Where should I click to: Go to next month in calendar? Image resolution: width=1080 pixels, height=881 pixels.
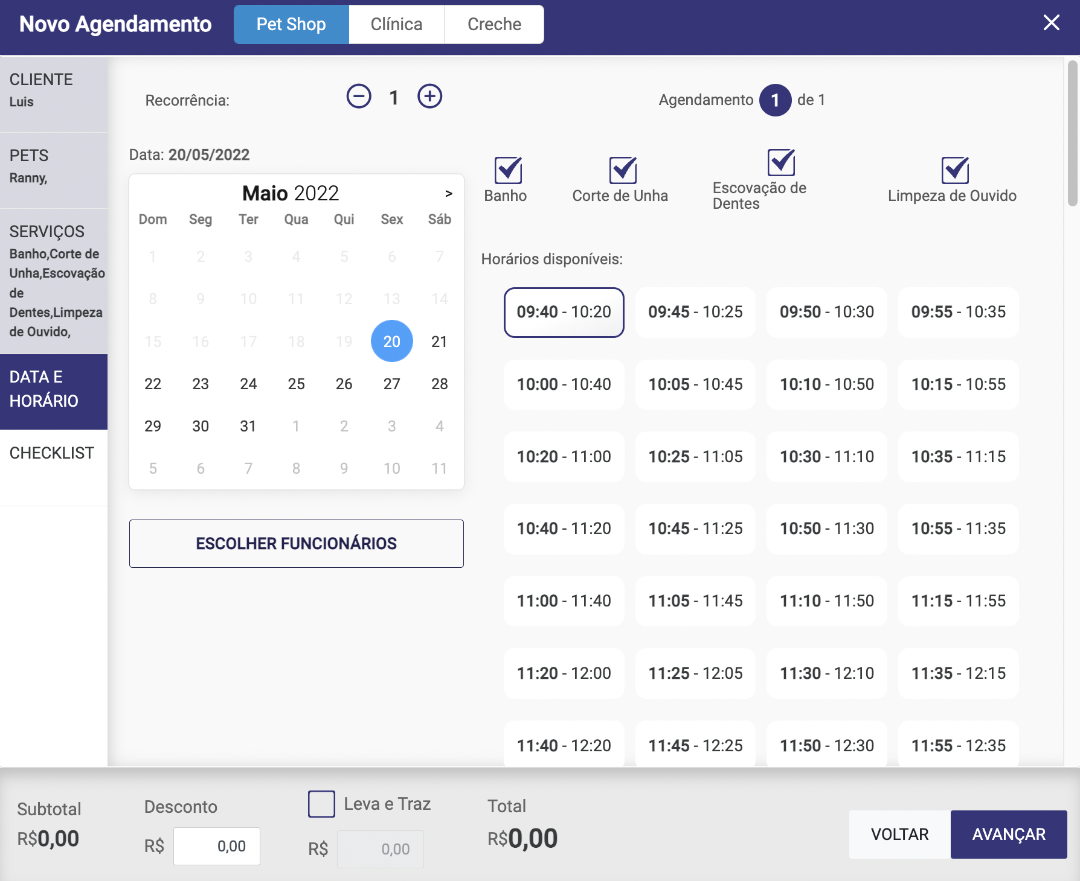click(x=448, y=194)
